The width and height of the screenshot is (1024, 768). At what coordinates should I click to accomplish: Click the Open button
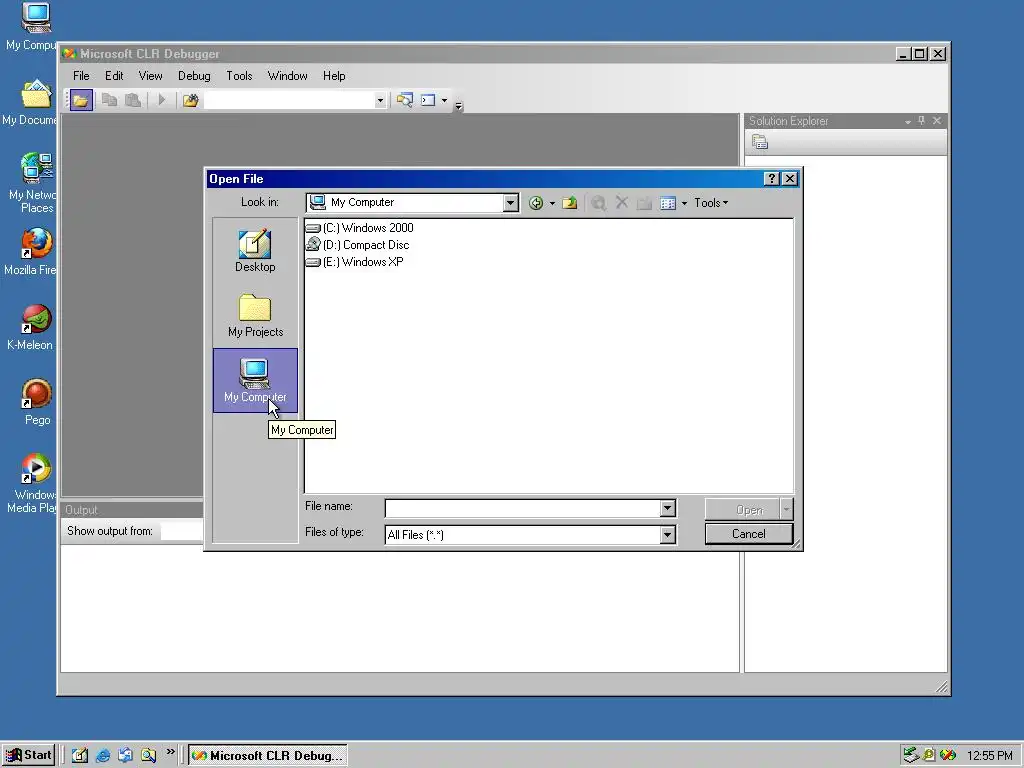742,509
